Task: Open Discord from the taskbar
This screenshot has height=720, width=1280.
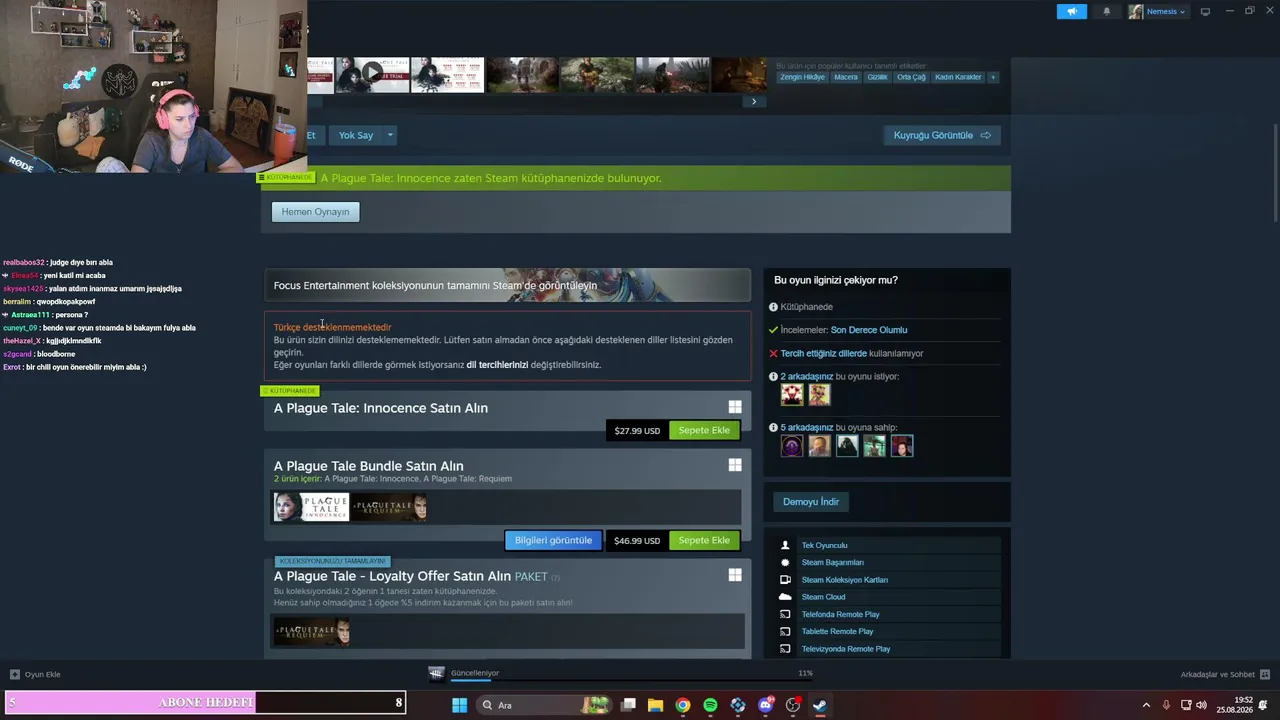Action: click(x=766, y=705)
